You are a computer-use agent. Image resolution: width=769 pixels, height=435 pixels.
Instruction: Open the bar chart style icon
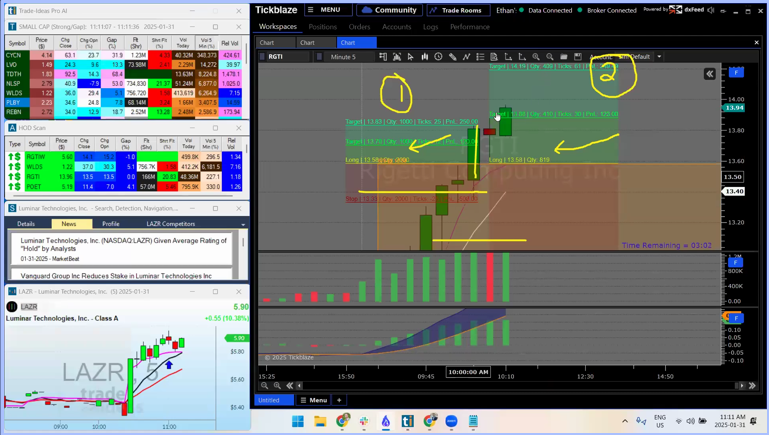point(424,57)
